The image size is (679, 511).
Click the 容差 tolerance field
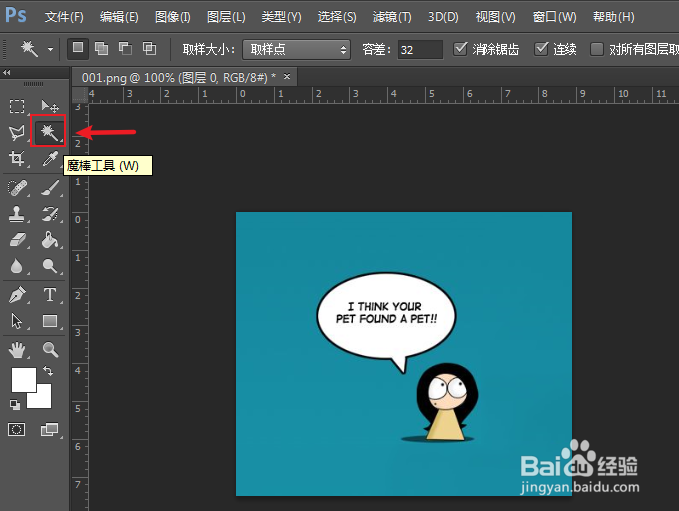(420, 49)
